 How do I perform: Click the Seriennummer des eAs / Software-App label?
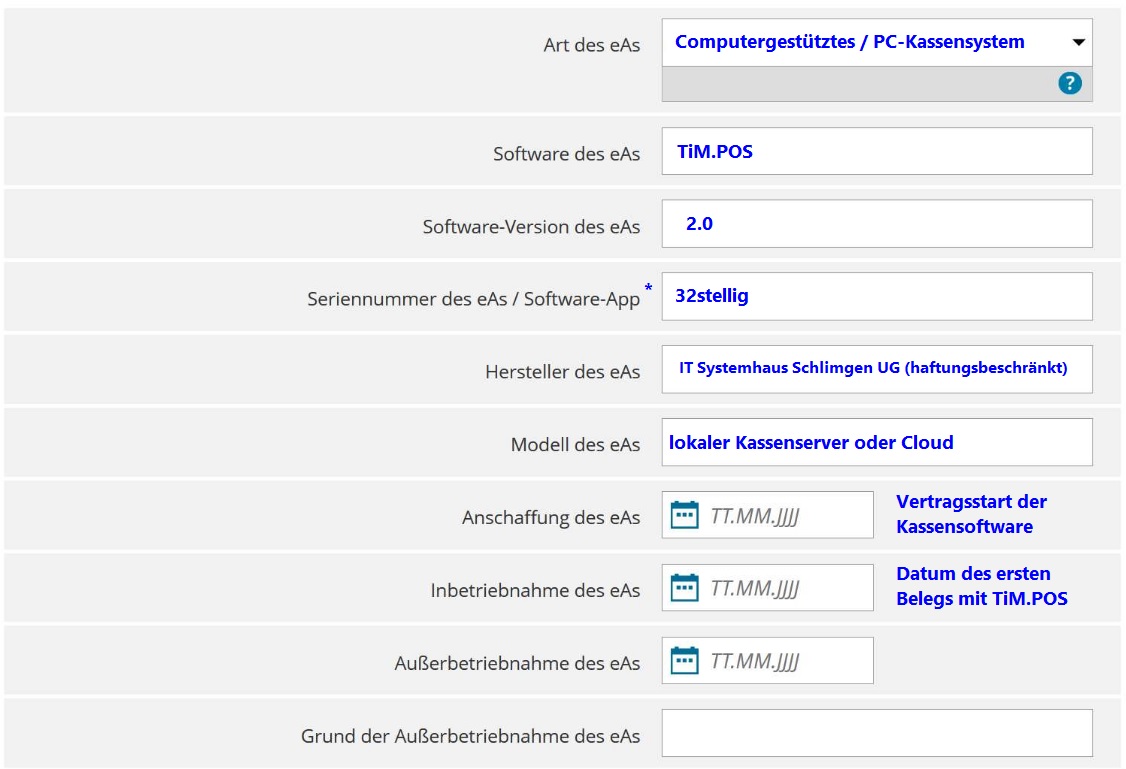coord(473,299)
